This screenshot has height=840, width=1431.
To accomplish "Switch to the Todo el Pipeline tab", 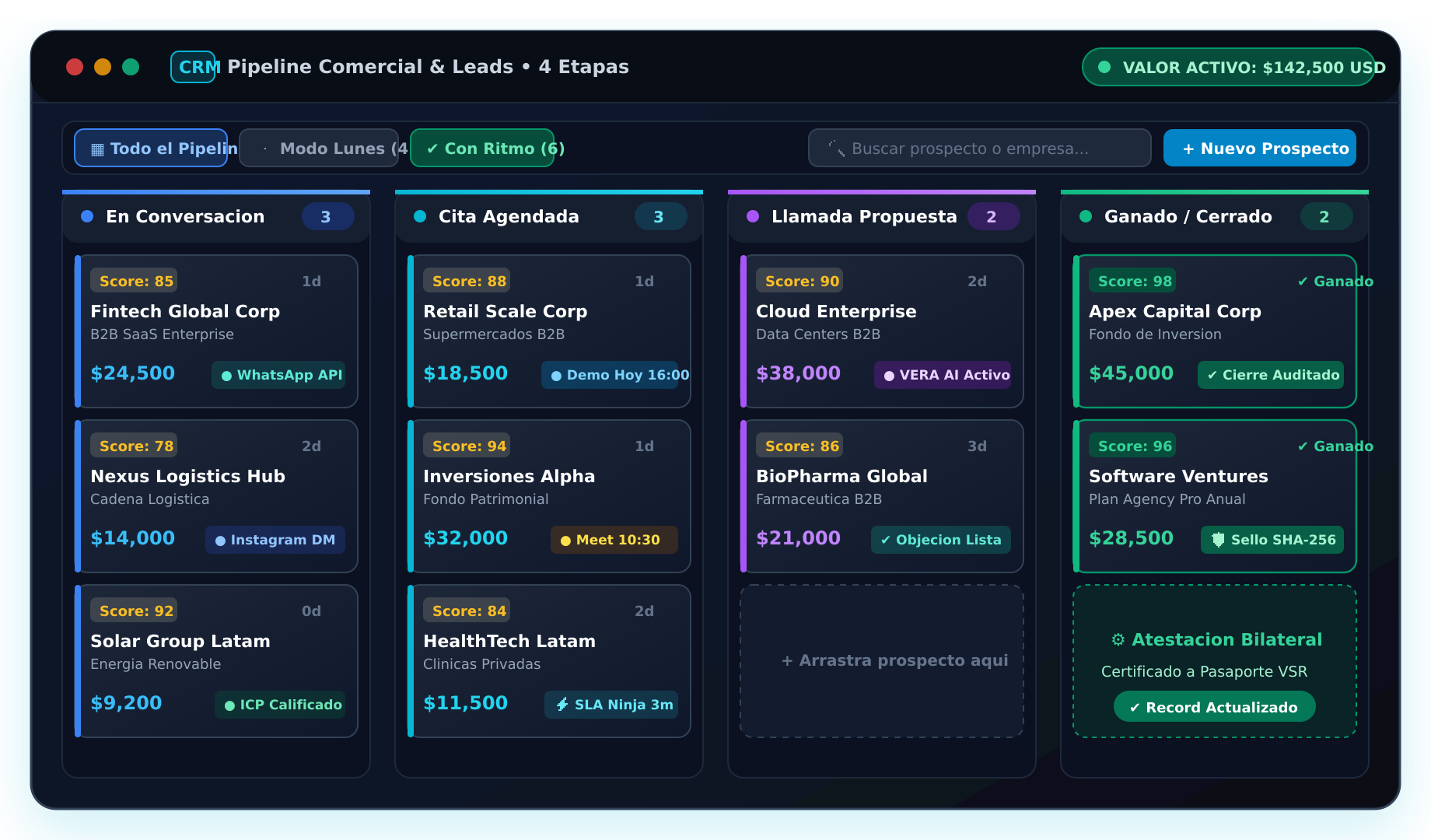I will tap(151, 148).
